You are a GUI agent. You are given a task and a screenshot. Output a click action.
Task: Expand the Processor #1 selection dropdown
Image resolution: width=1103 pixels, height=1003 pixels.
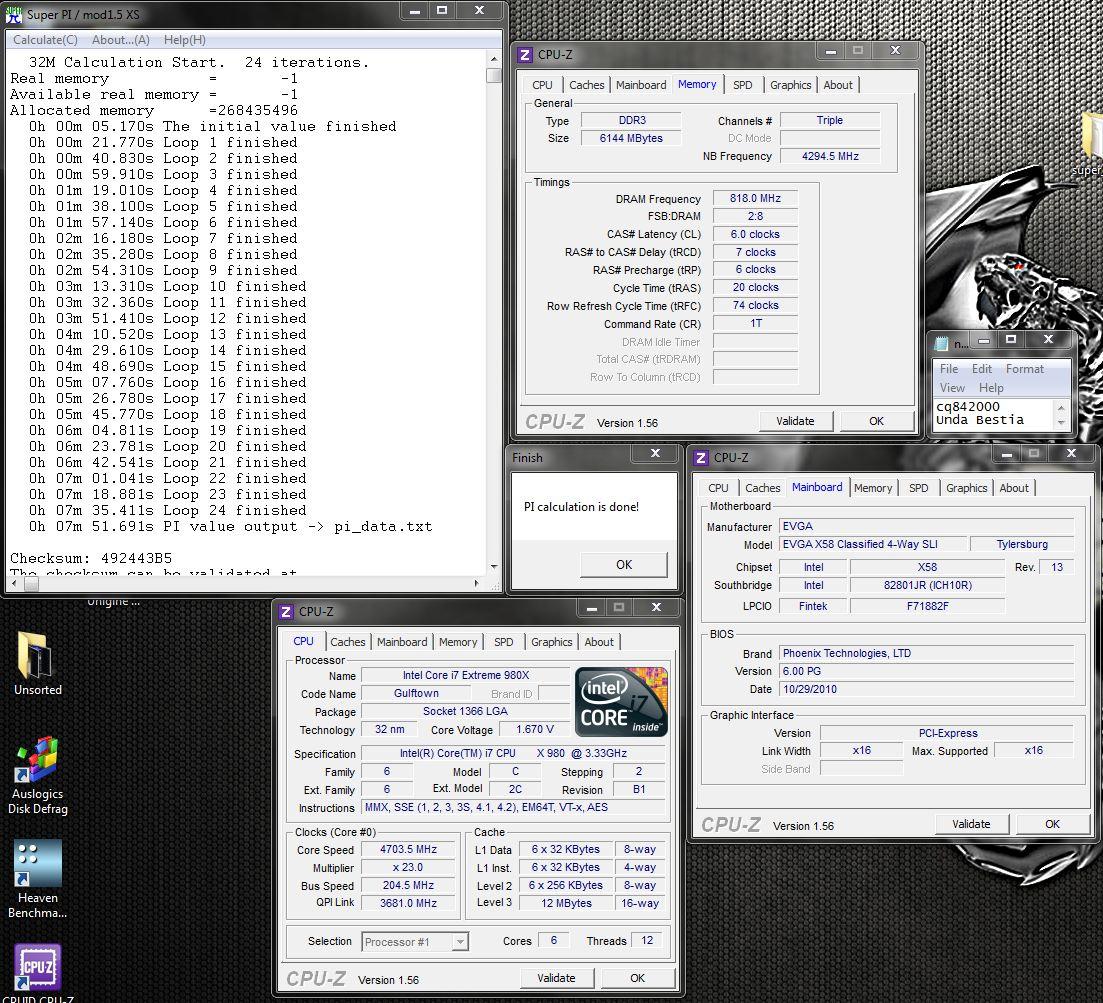(x=460, y=942)
